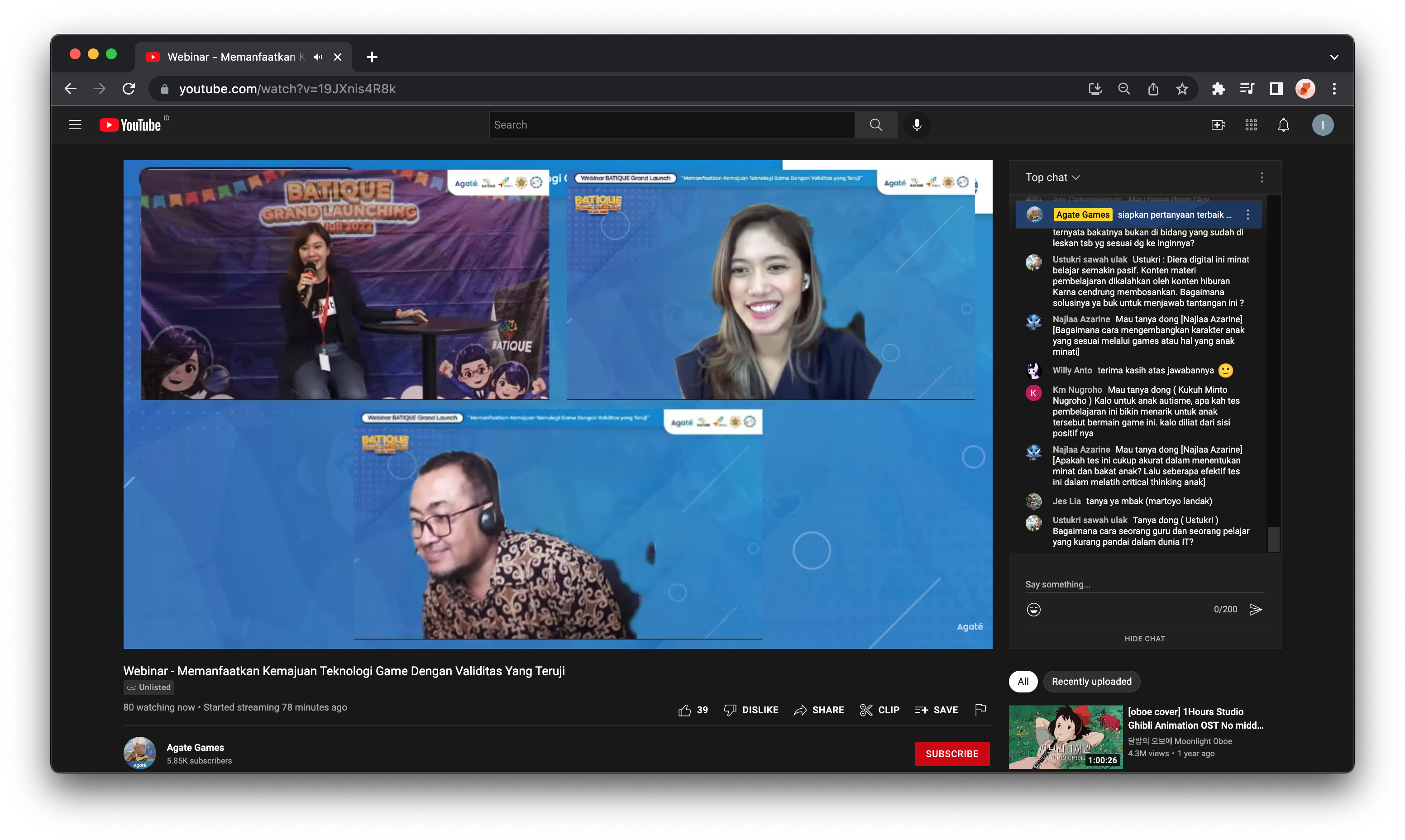This screenshot has width=1405, height=840.
Task: Share this page via address bar icon
Action: coord(1152,88)
